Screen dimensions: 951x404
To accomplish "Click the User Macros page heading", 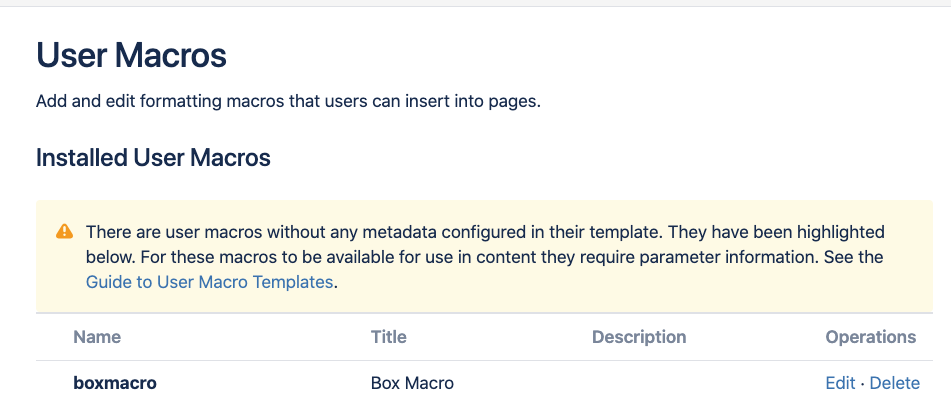I will [x=132, y=55].
